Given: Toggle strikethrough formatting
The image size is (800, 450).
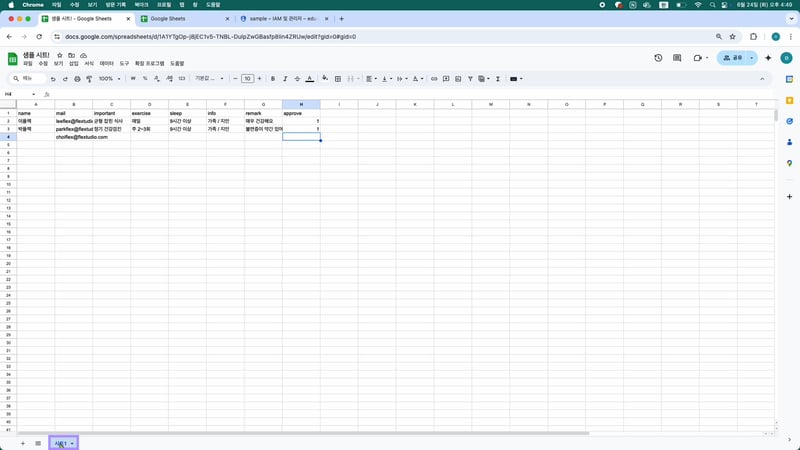Looking at the screenshot, I should click(x=297, y=79).
